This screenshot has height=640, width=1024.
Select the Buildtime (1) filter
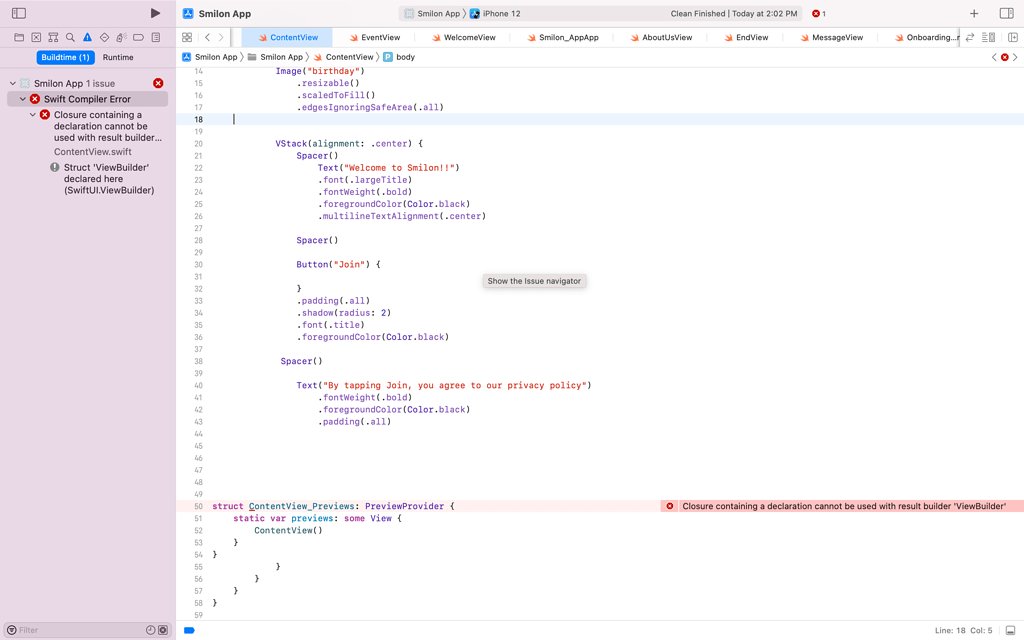pyautogui.click(x=65, y=57)
